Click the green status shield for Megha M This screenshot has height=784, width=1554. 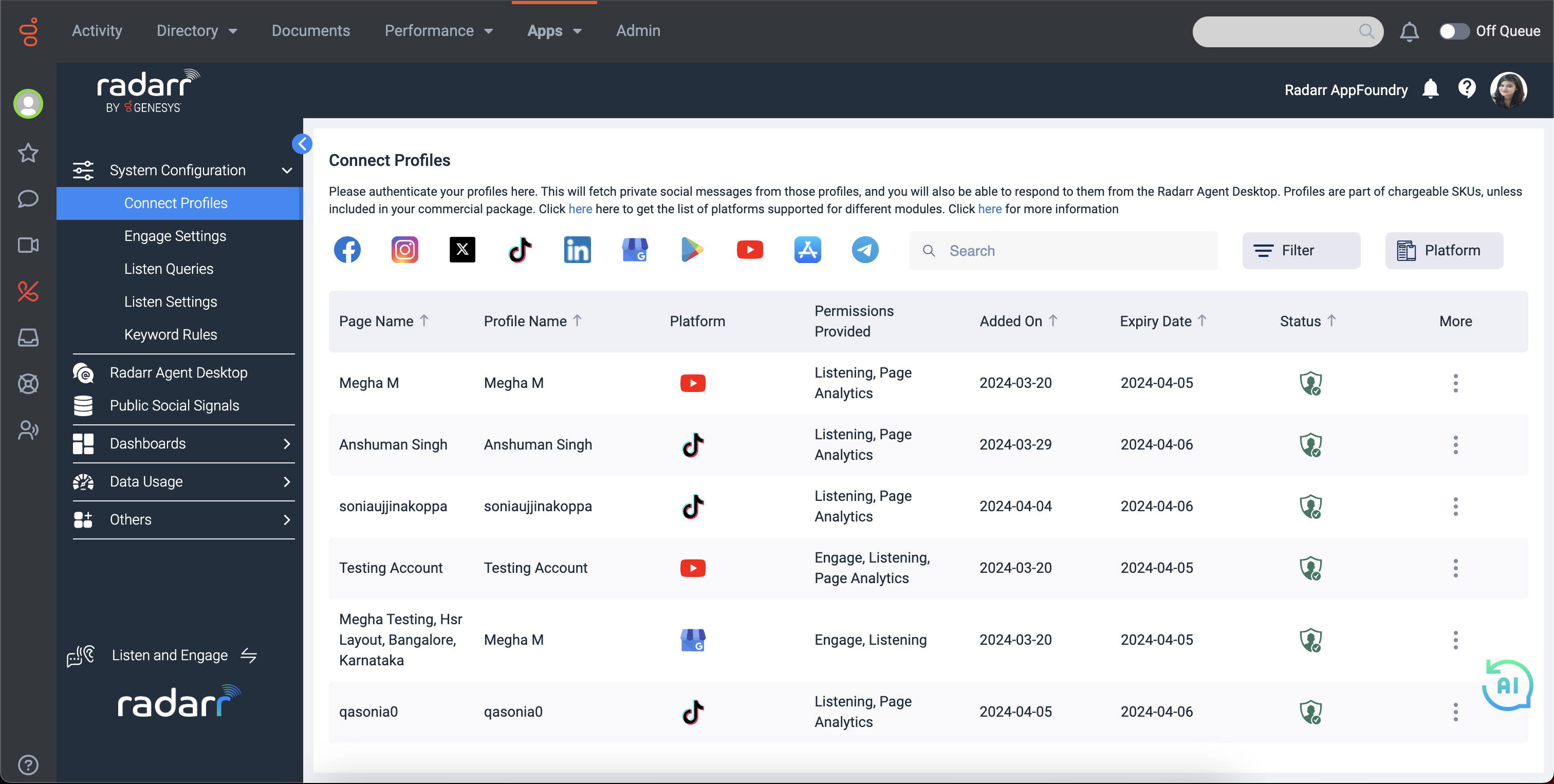point(1310,382)
